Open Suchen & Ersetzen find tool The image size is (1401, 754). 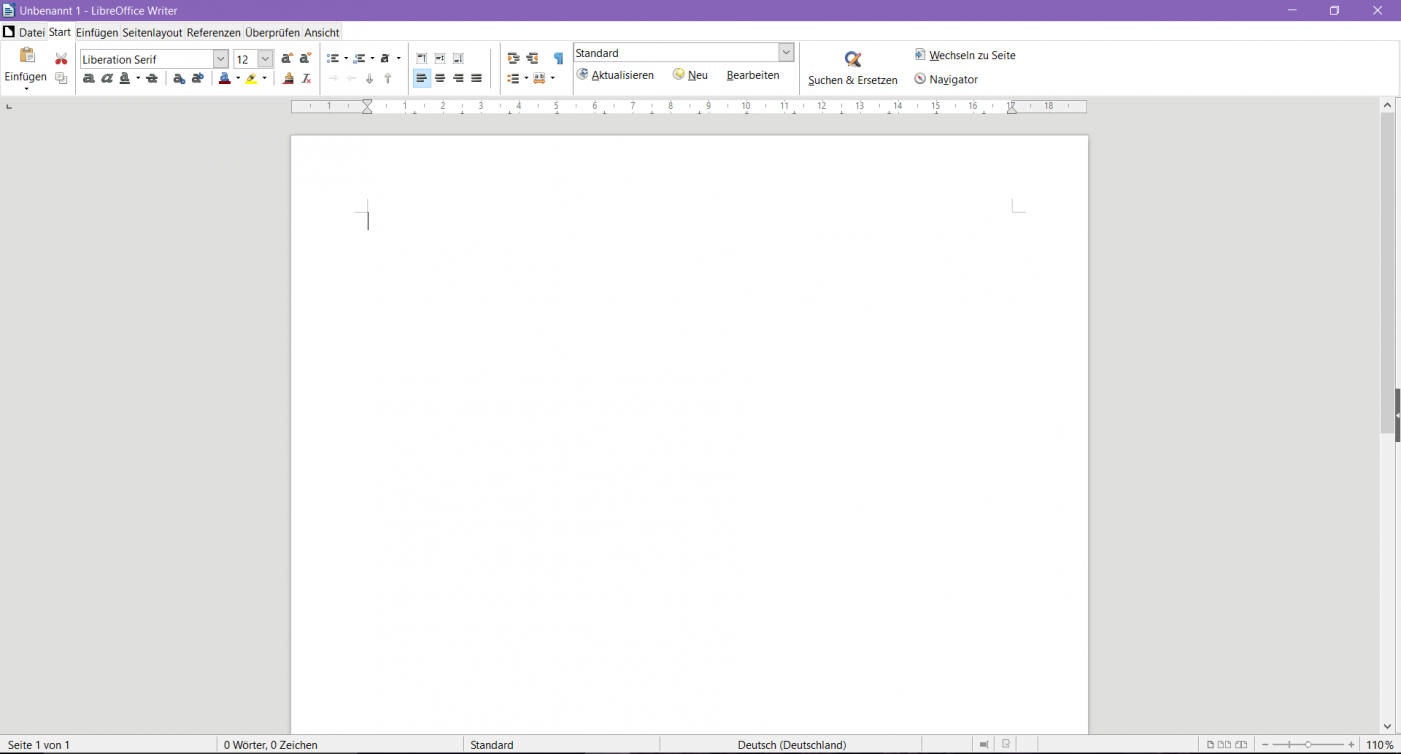(853, 68)
